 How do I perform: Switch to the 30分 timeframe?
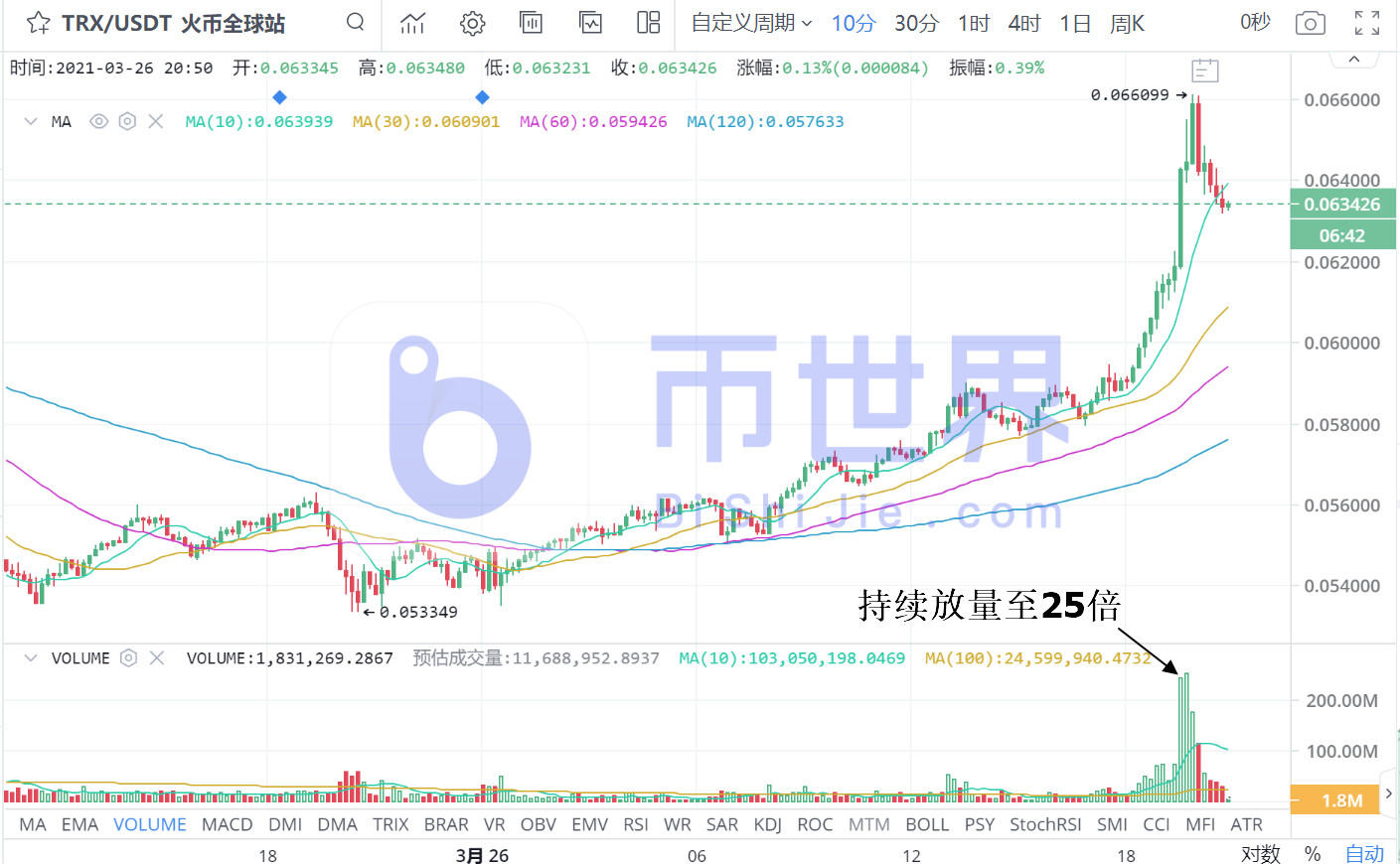(x=915, y=23)
